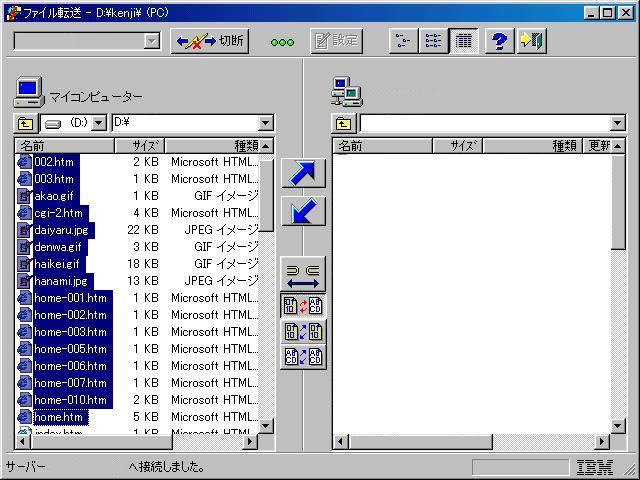Viewport: 640px width, 480px height.
Task: Expand the local path D:¥ combo box
Action: (x=265, y=123)
